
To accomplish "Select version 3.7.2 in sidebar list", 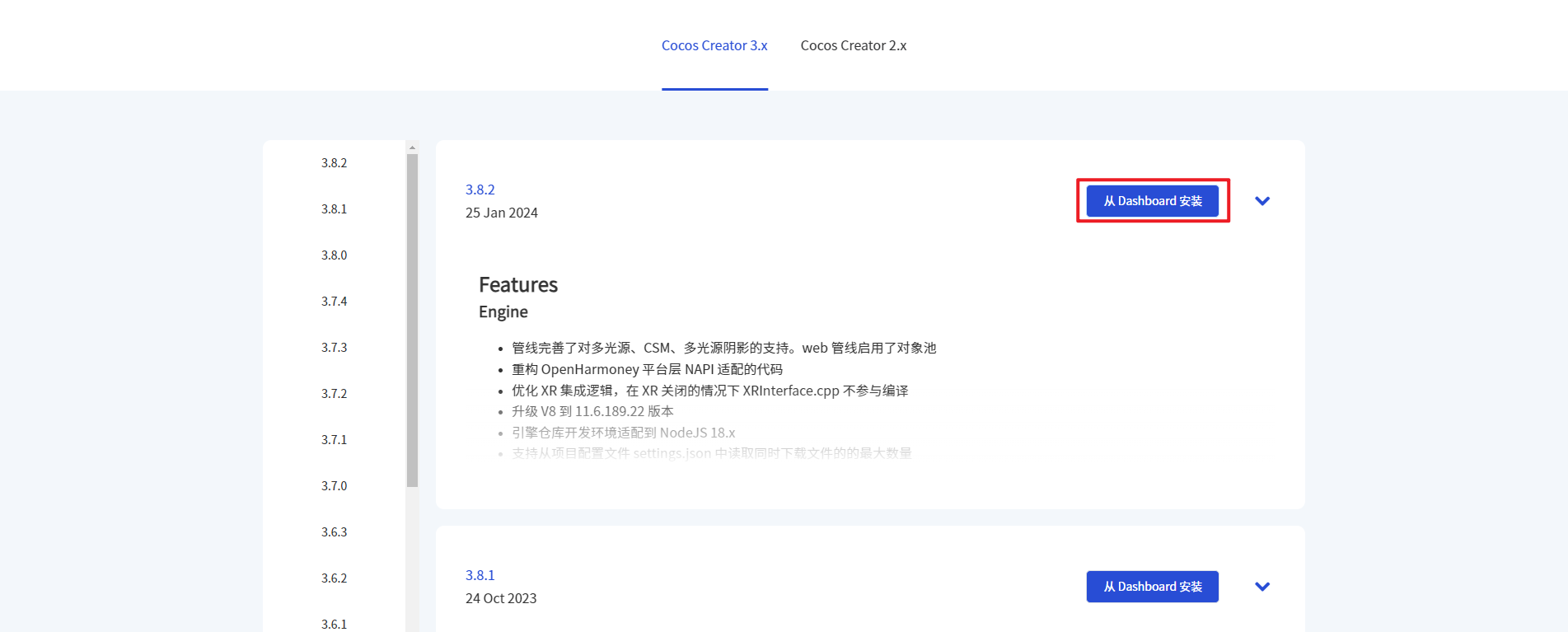I will pos(334,394).
